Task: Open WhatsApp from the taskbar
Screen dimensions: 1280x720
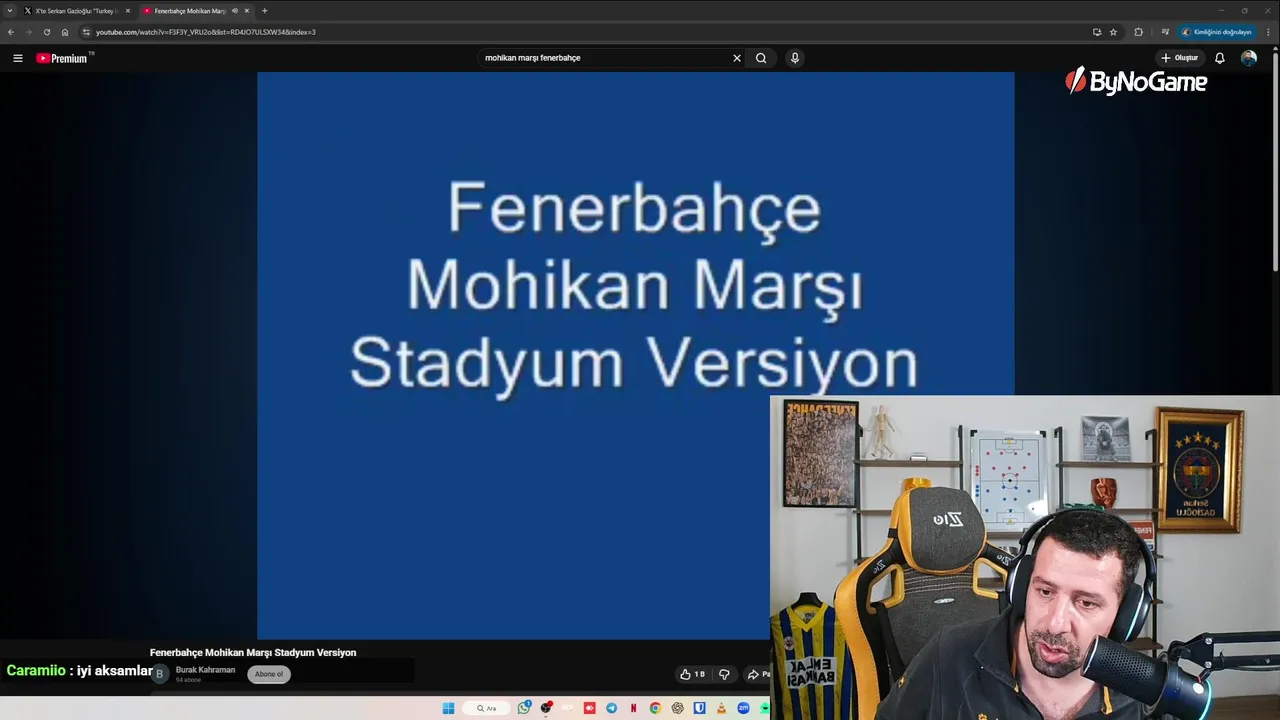Action: pos(524,708)
